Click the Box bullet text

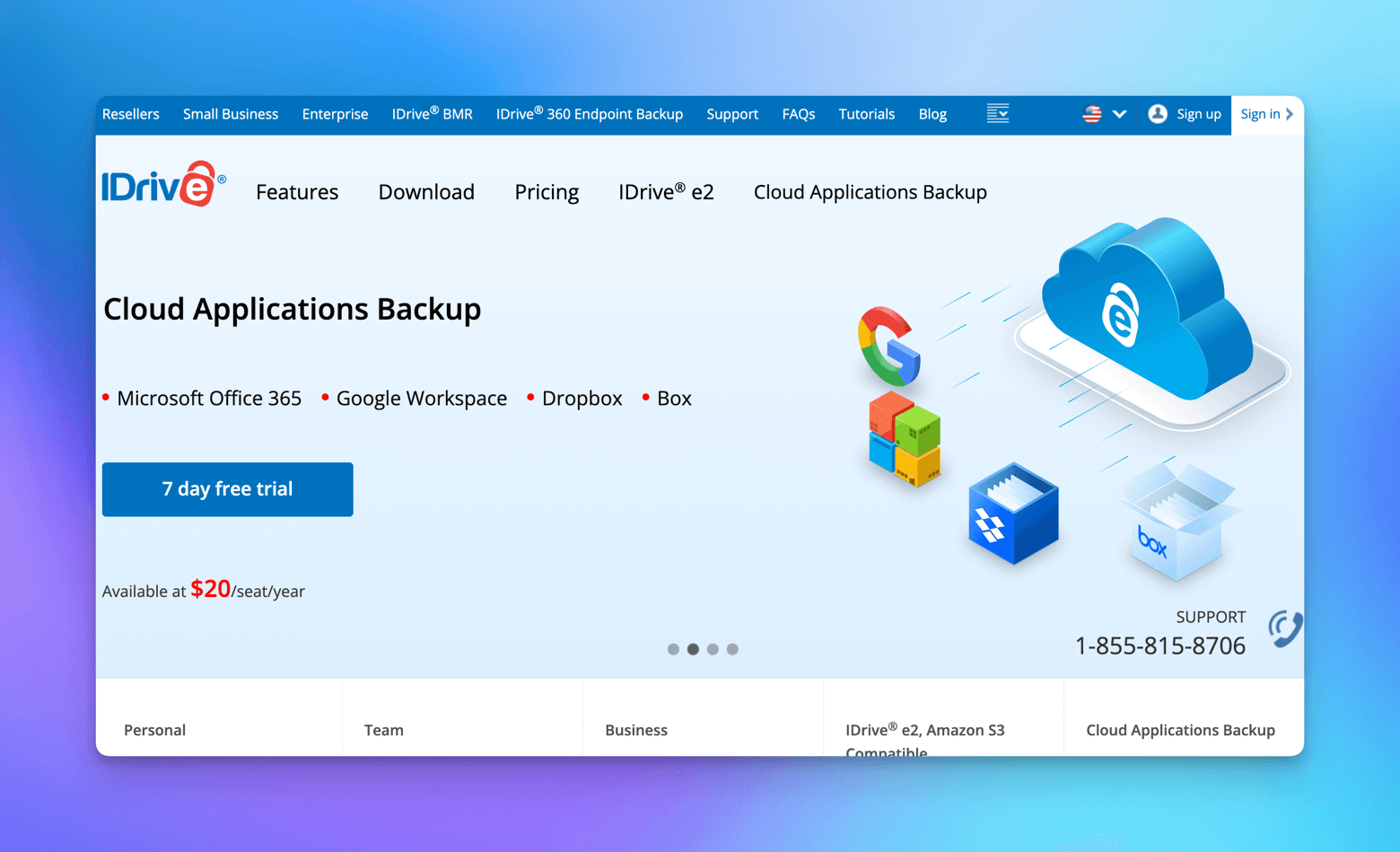(x=674, y=399)
